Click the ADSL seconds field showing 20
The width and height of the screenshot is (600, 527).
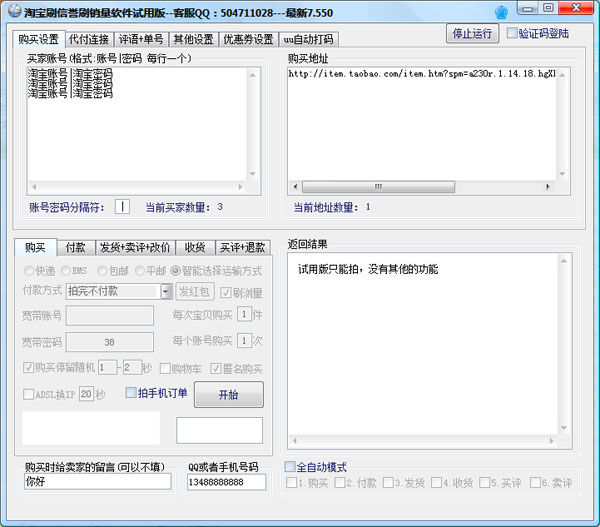tap(86, 394)
